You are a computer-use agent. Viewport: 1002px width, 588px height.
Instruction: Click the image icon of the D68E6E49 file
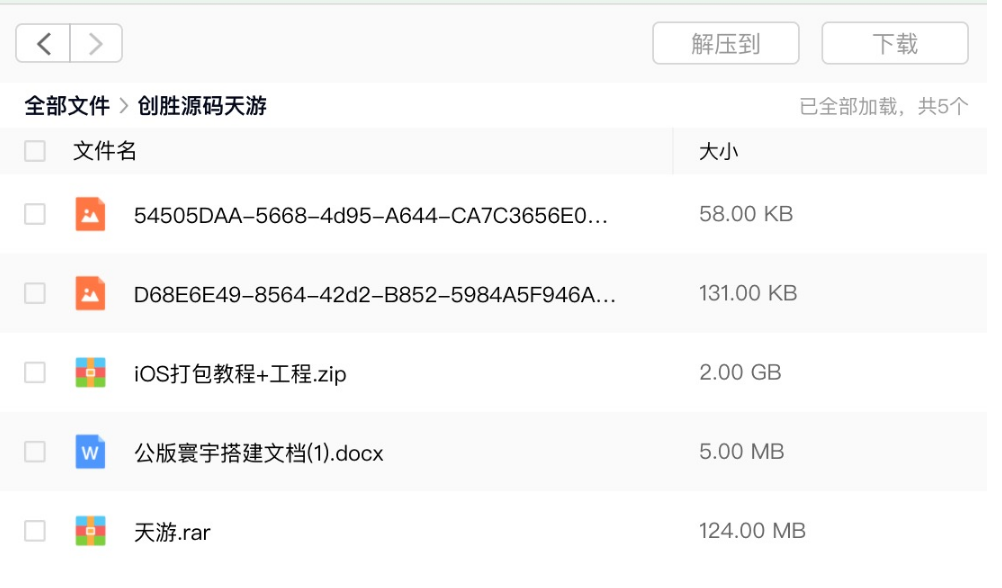[90, 293]
